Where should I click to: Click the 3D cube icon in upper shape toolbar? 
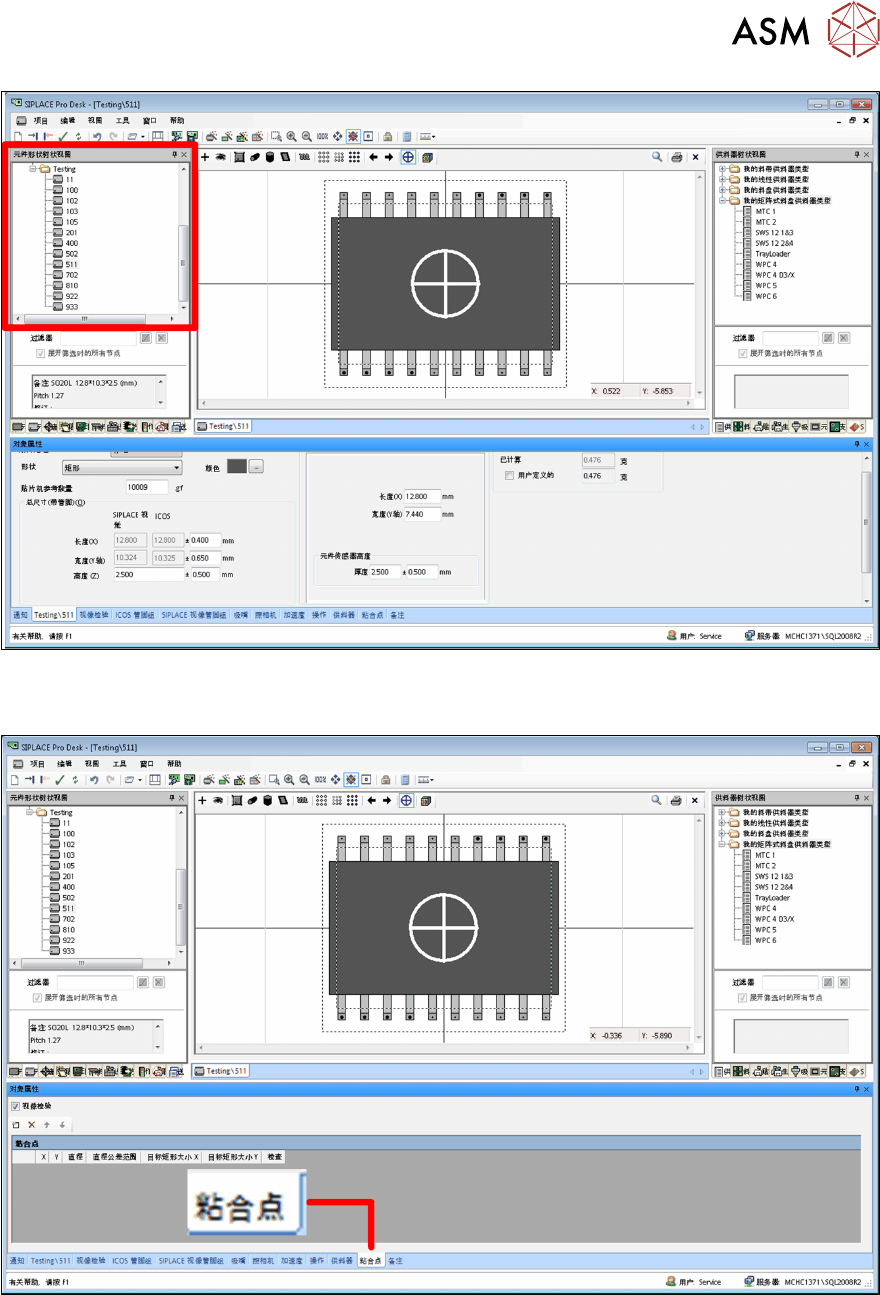[427, 157]
